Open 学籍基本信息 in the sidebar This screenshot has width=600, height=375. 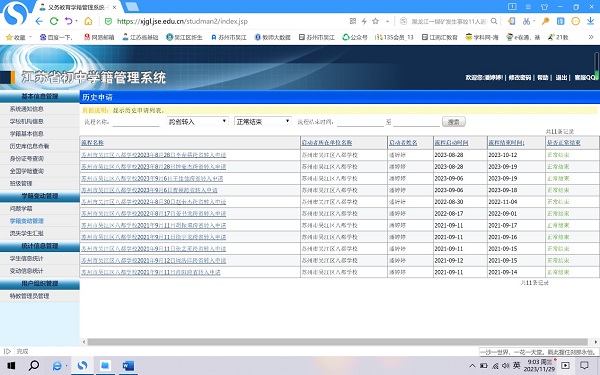(27, 134)
